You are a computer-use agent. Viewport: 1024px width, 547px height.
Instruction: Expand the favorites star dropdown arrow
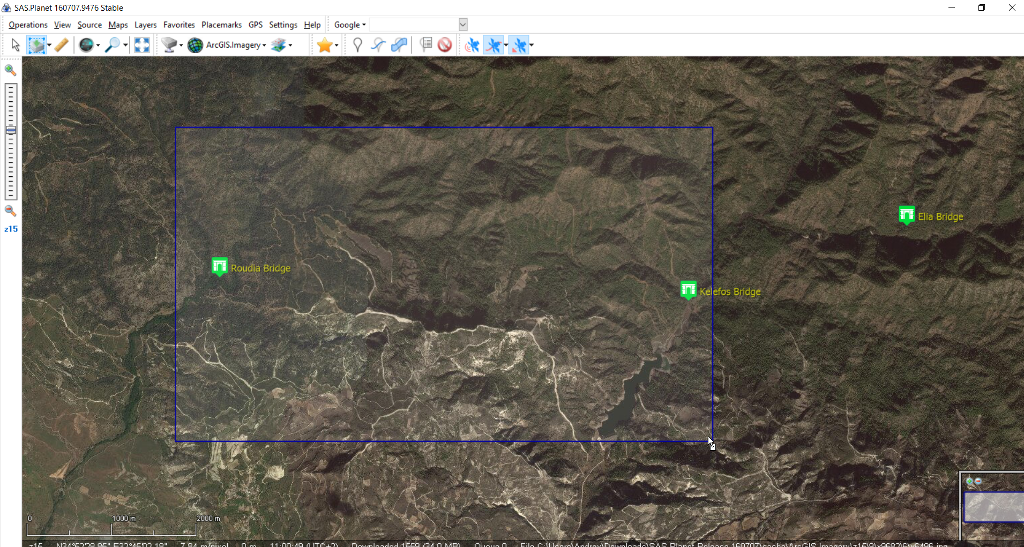[336, 45]
